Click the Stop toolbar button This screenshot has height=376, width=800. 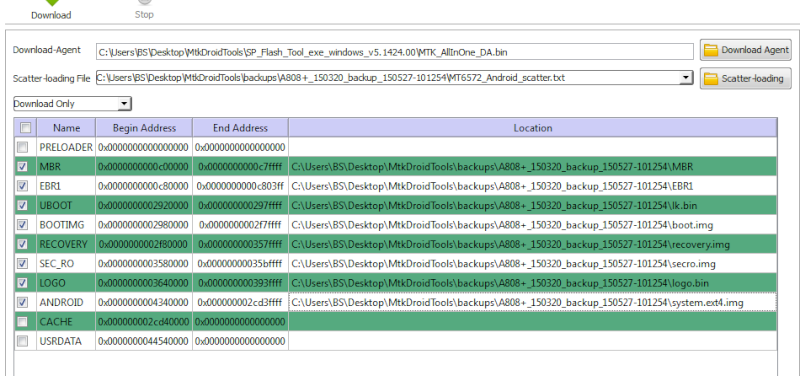pyautogui.click(x=144, y=10)
